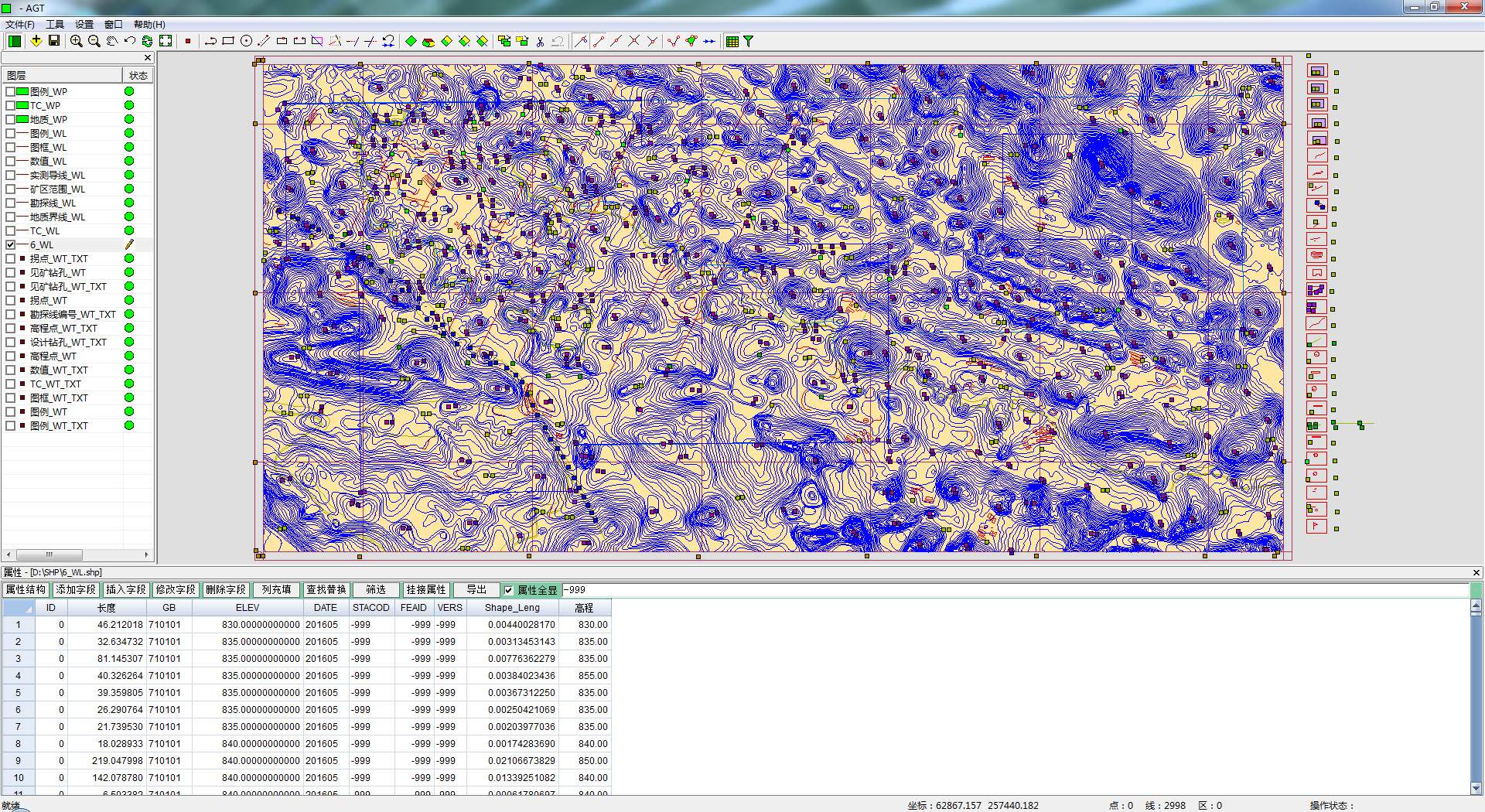1485x812 pixels.
Task: Toggle the pencil edit status of 6_WL
Action: [129, 244]
